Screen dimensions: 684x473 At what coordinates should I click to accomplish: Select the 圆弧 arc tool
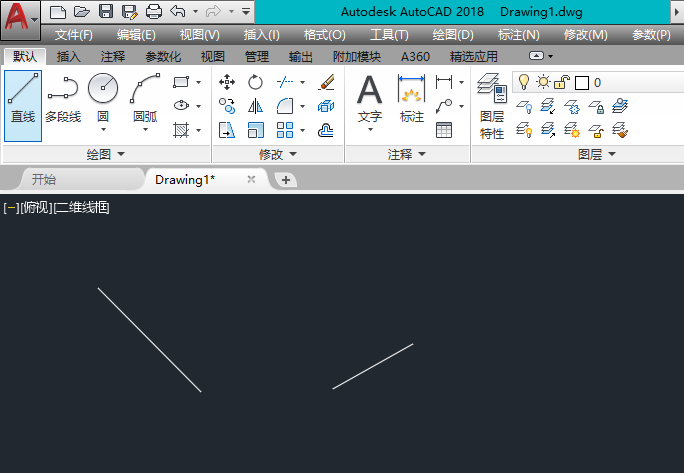pos(145,98)
